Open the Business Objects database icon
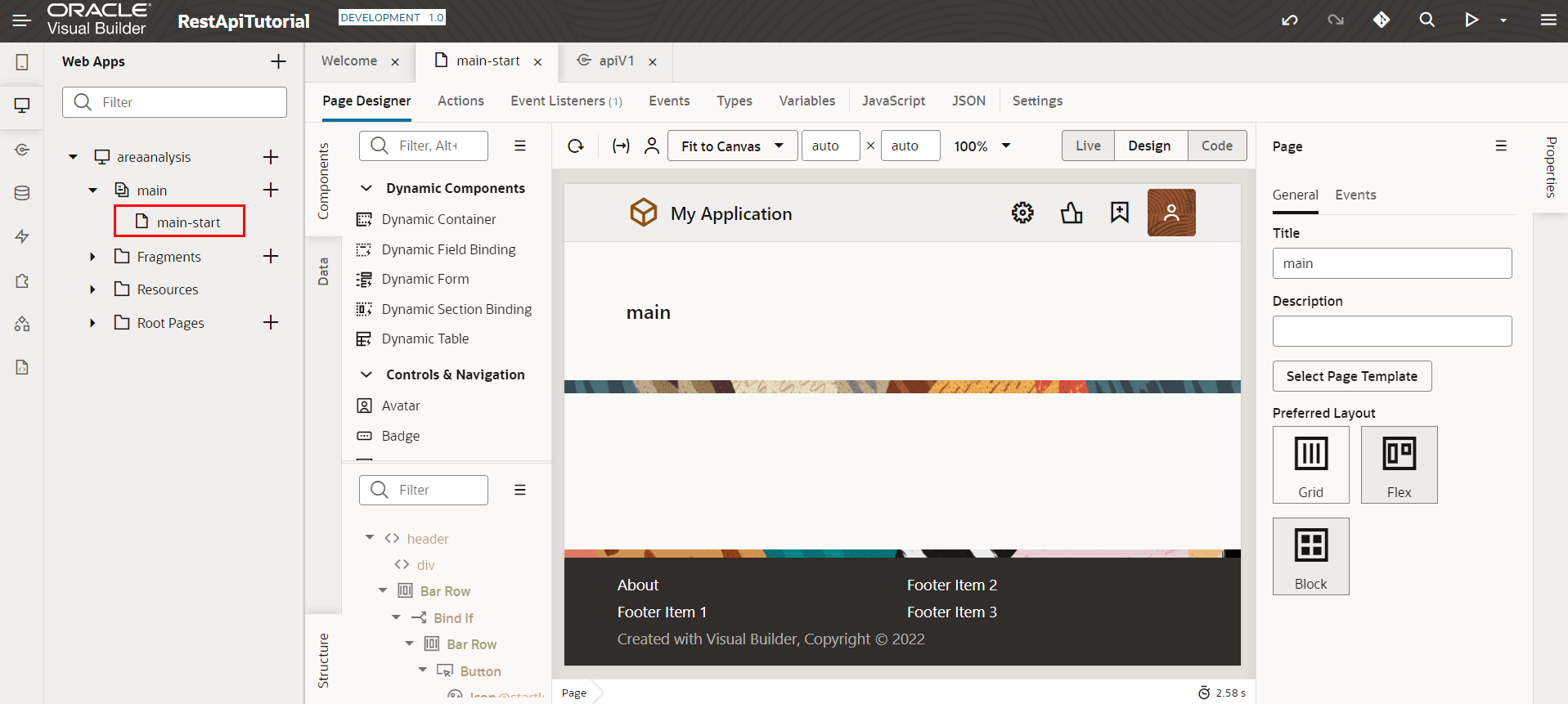The image size is (1568, 704). (x=22, y=193)
